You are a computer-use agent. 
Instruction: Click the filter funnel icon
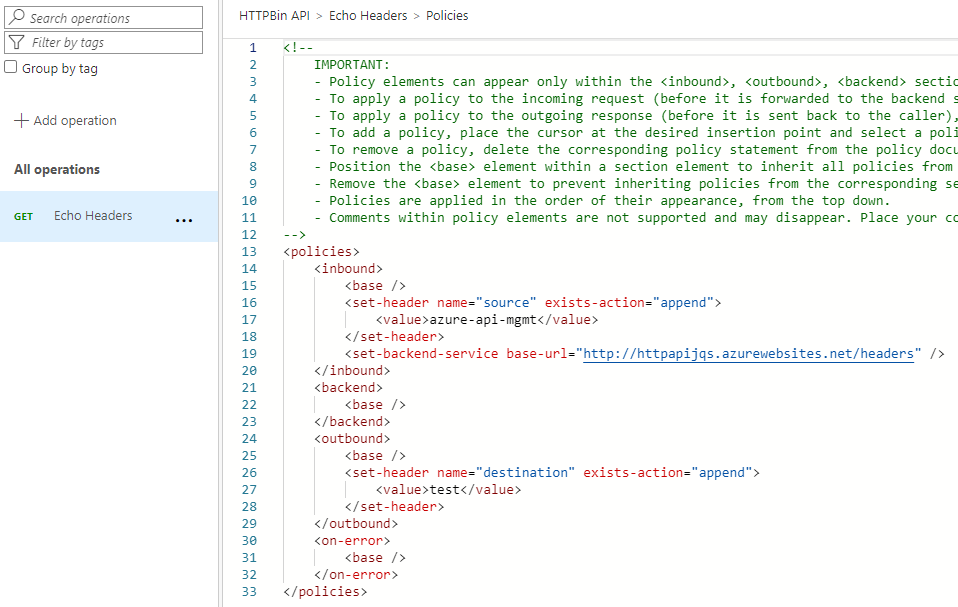pyautogui.click(x=18, y=42)
